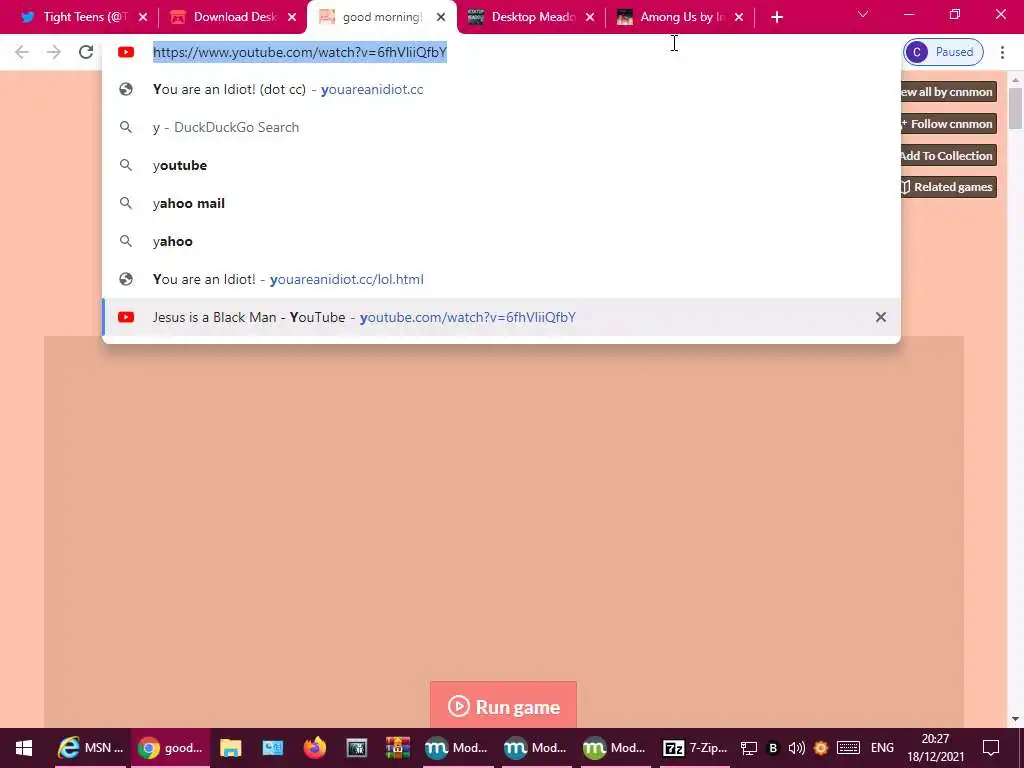
Task: Choose the 'y - DuckDuckGo Search' suggestion
Action: [501, 127]
